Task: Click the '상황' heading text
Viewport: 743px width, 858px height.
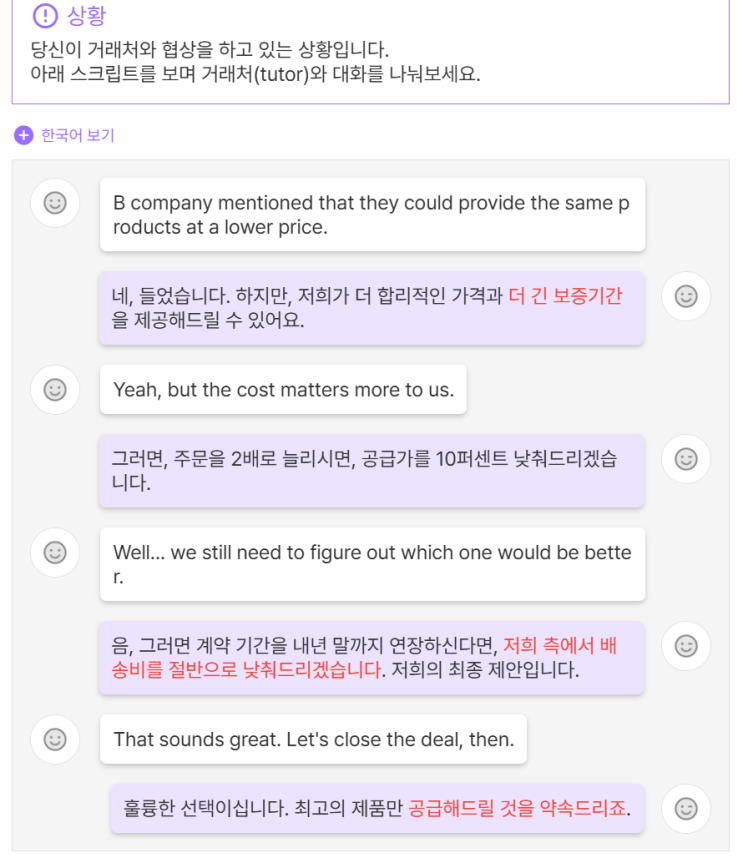Action: [87, 16]
